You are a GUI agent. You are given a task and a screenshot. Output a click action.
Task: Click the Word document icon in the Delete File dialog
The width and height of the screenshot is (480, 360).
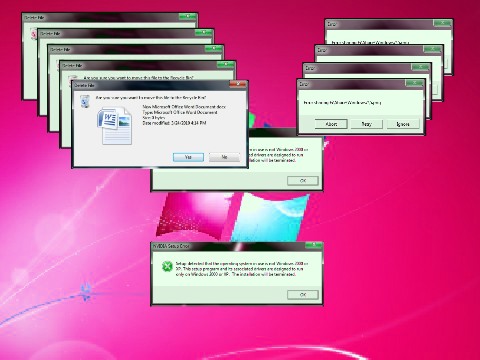coord(114,126)
